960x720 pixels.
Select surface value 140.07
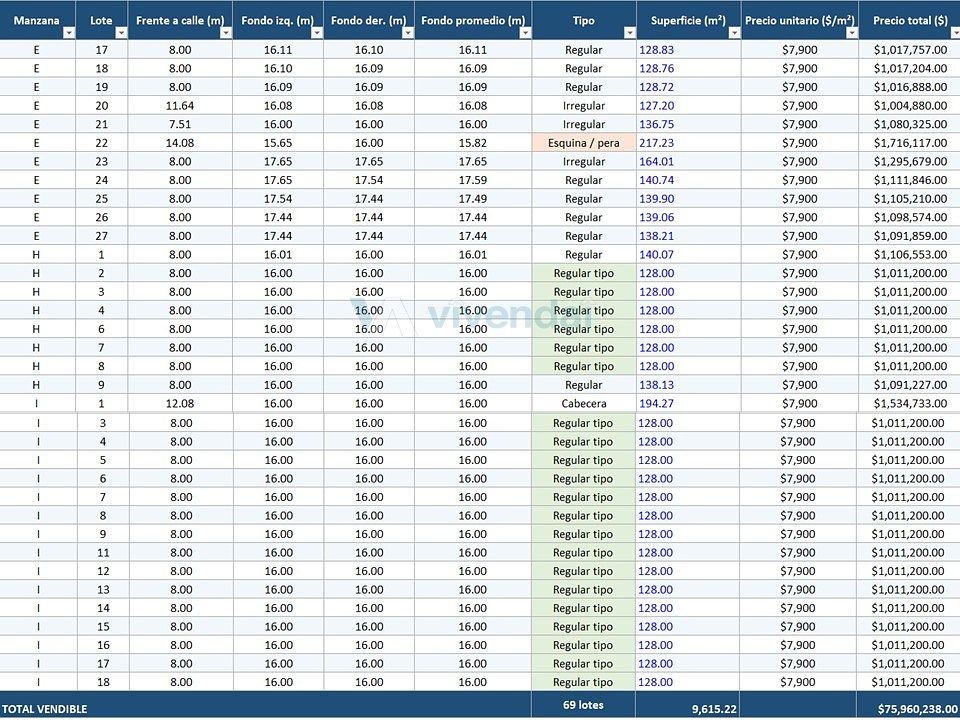pos(656,255)
